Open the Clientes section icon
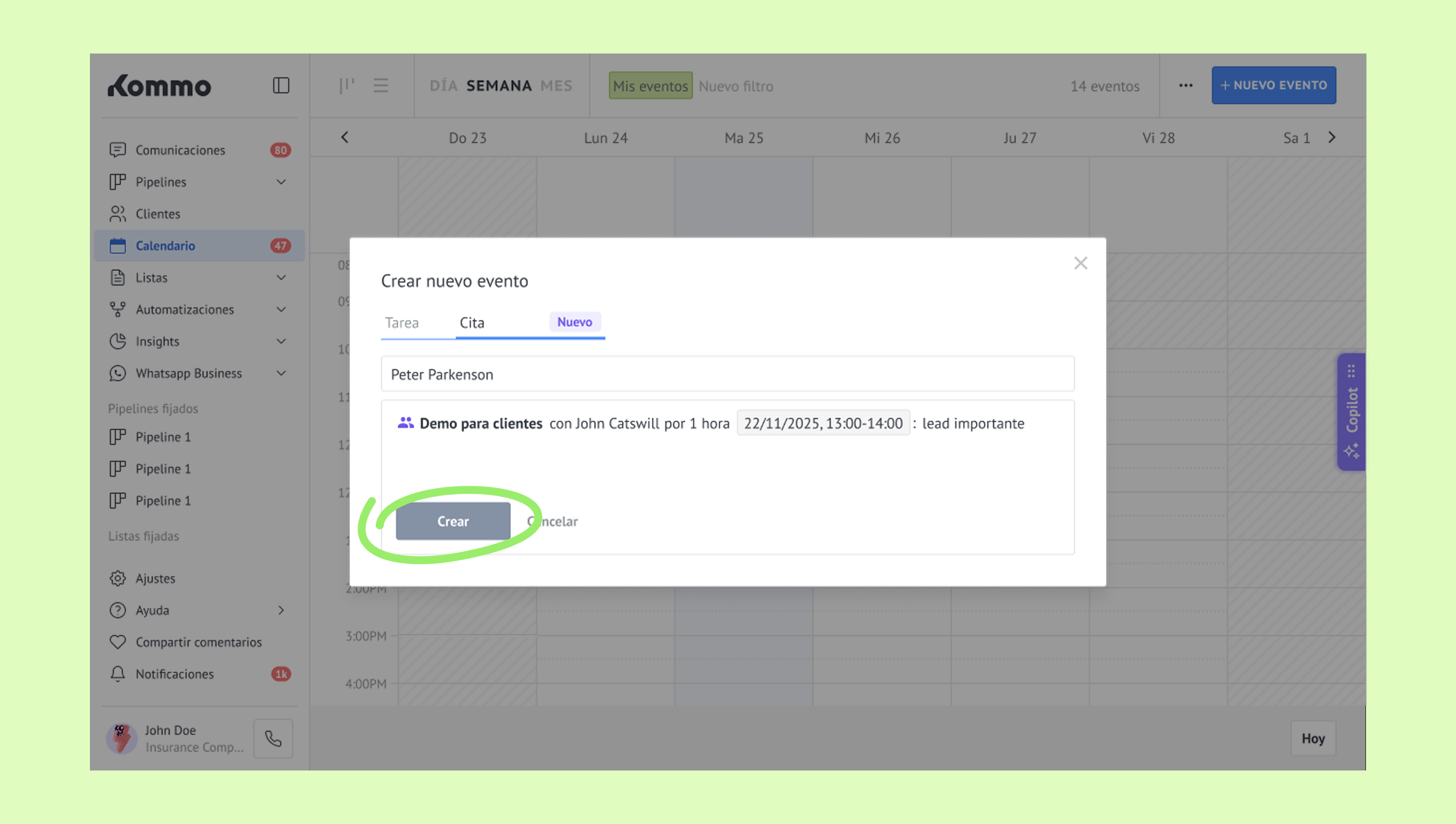This screenshot has height=824, width=1456. [x=118, y=214]
